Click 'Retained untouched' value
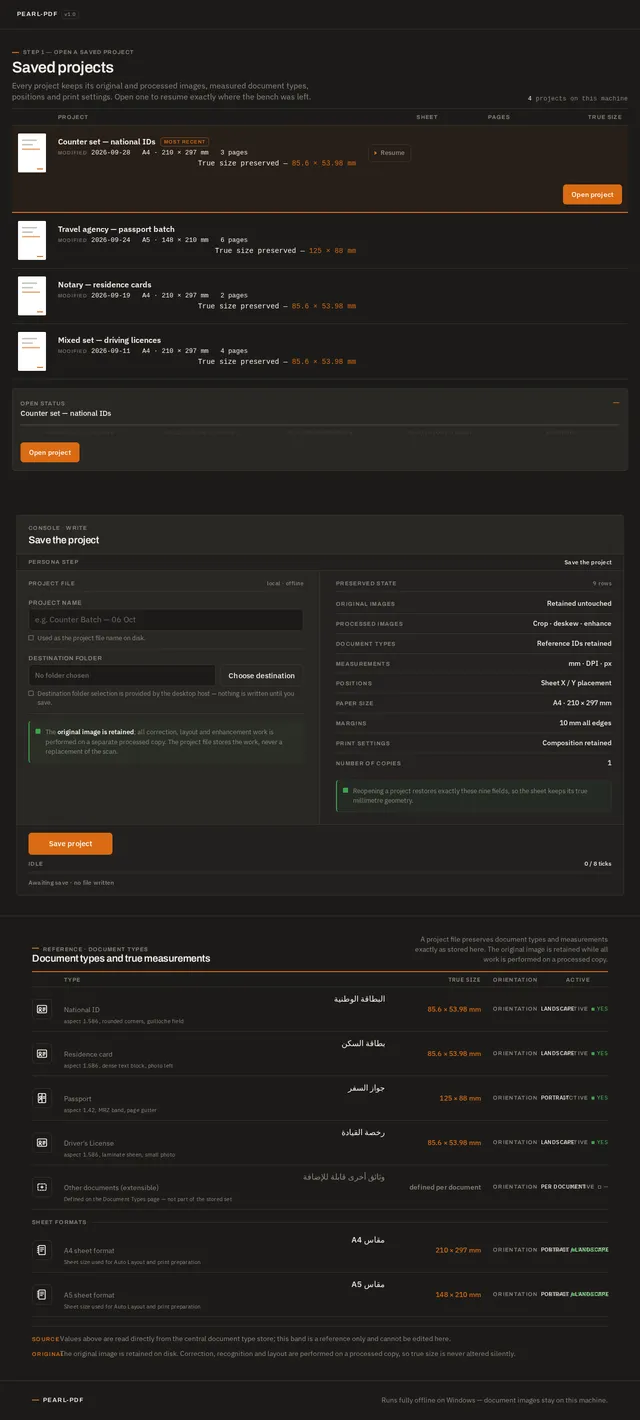640x1420 pixels. pyautogui.click(x=579, y=604)
